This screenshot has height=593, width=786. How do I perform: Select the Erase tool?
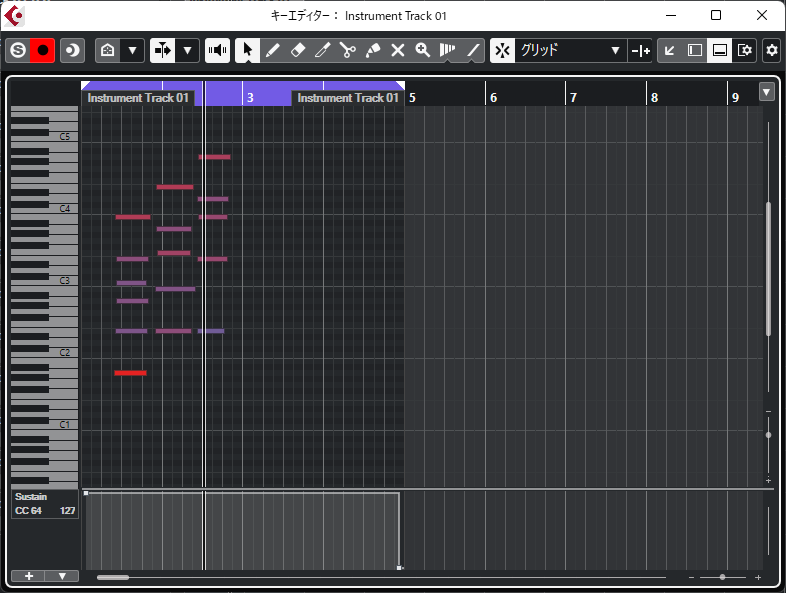tap(297, 50)
